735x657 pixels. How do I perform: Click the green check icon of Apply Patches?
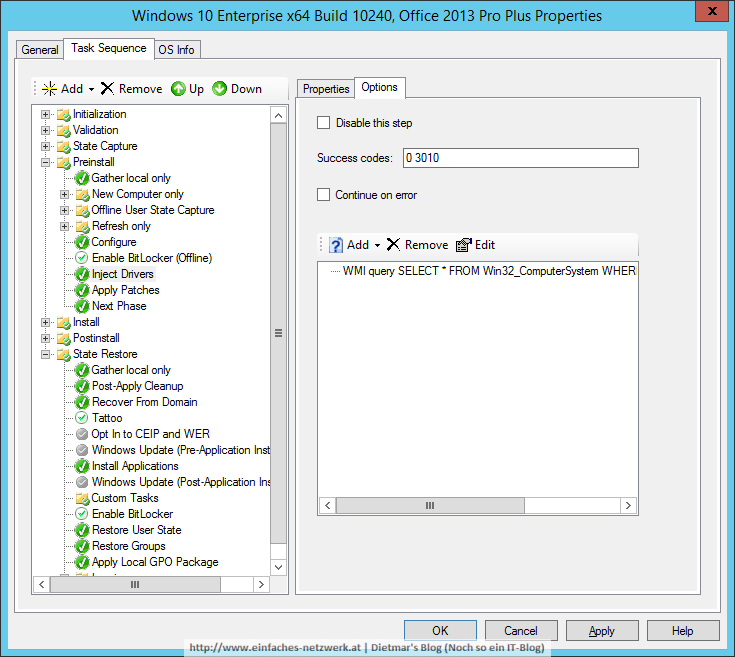coord(82,290)
